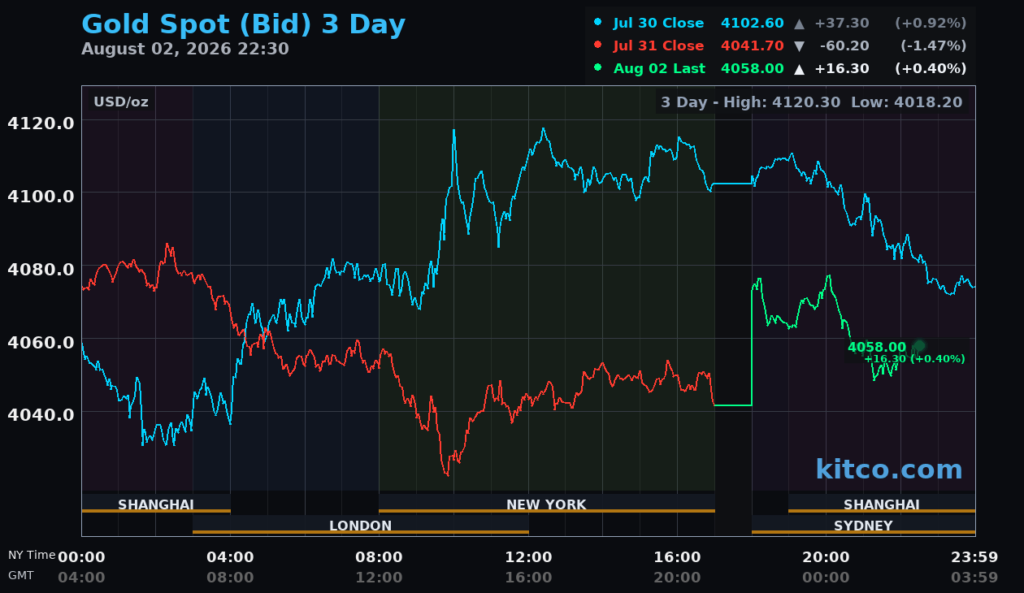Click the down triangle beside -60.20
The image size is (1024, 593).
(799, 46)
